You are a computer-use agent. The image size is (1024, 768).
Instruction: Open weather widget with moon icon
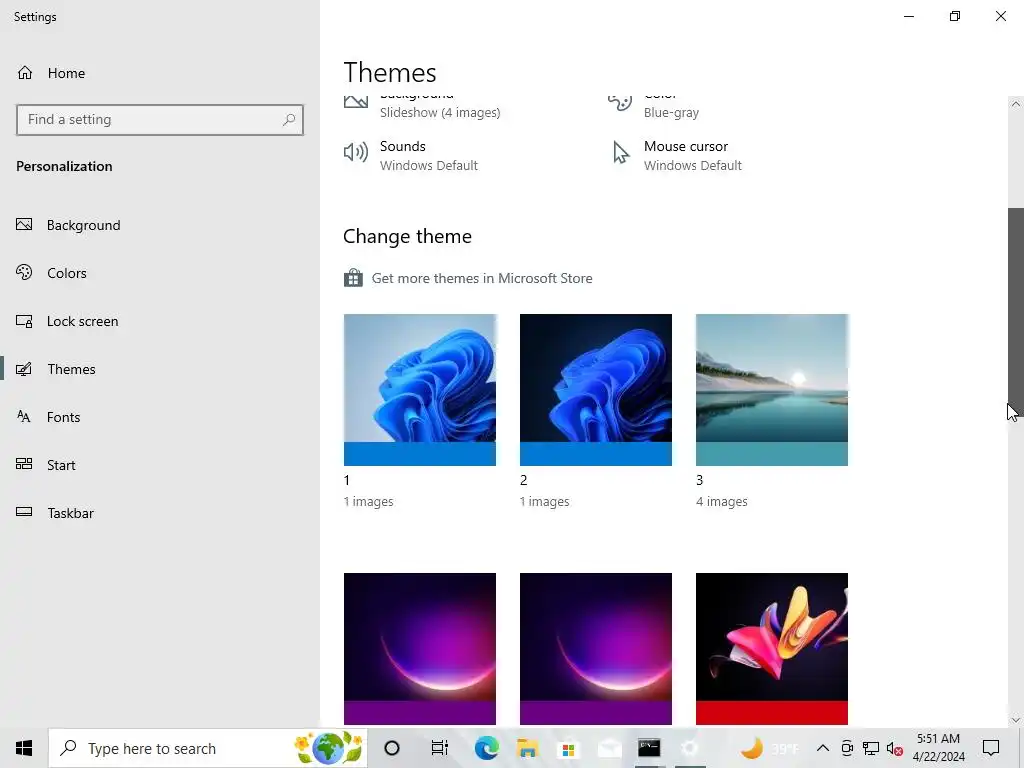click(x=771, y=748)
